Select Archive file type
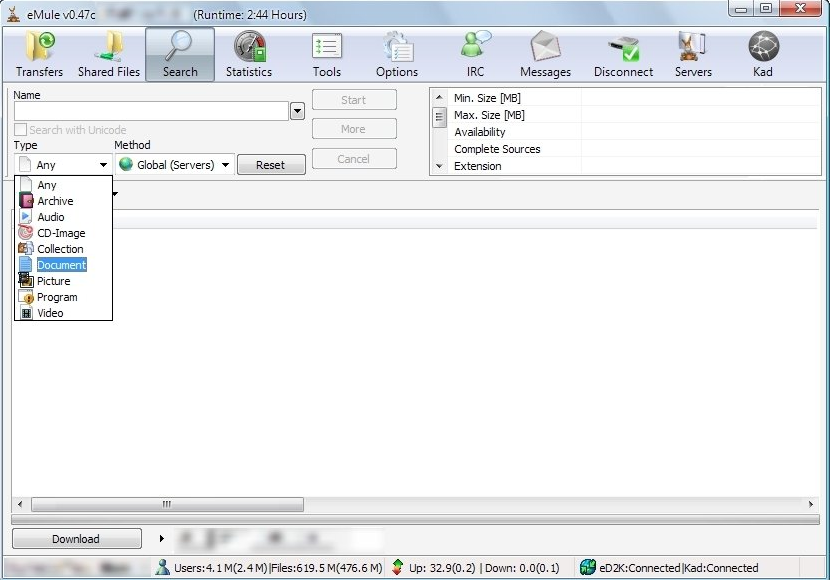 63,201
